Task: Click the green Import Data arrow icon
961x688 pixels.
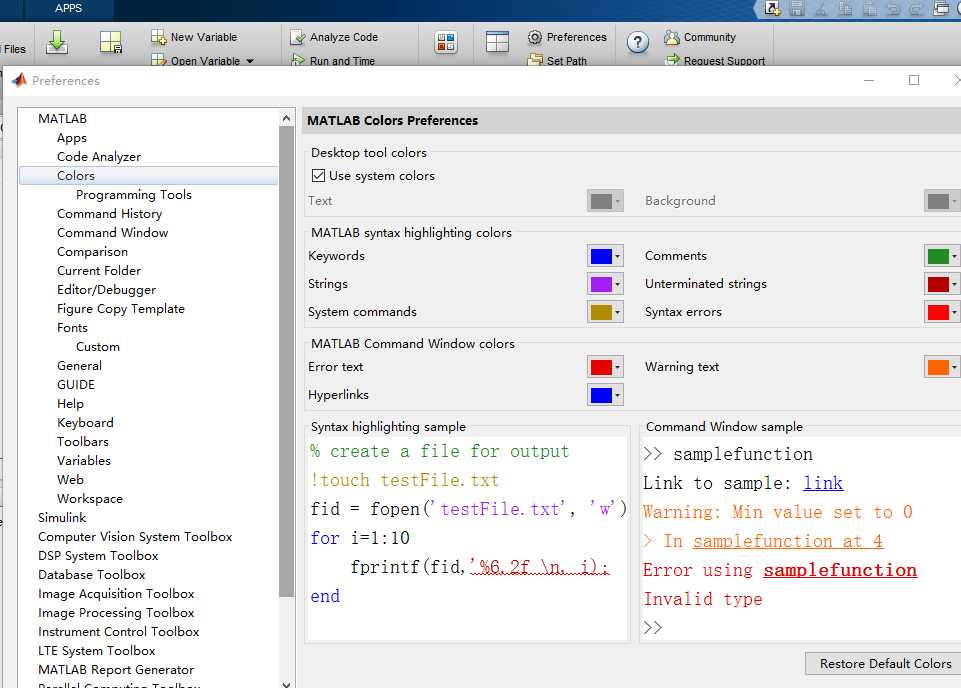Action: 57,42
